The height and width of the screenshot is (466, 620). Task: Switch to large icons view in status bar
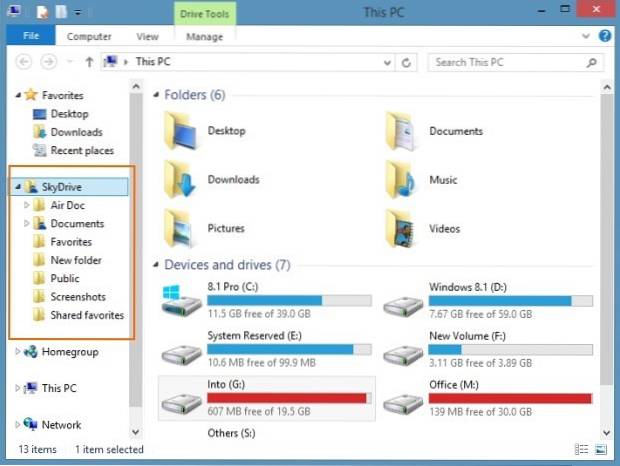click(x=602, y=450)
